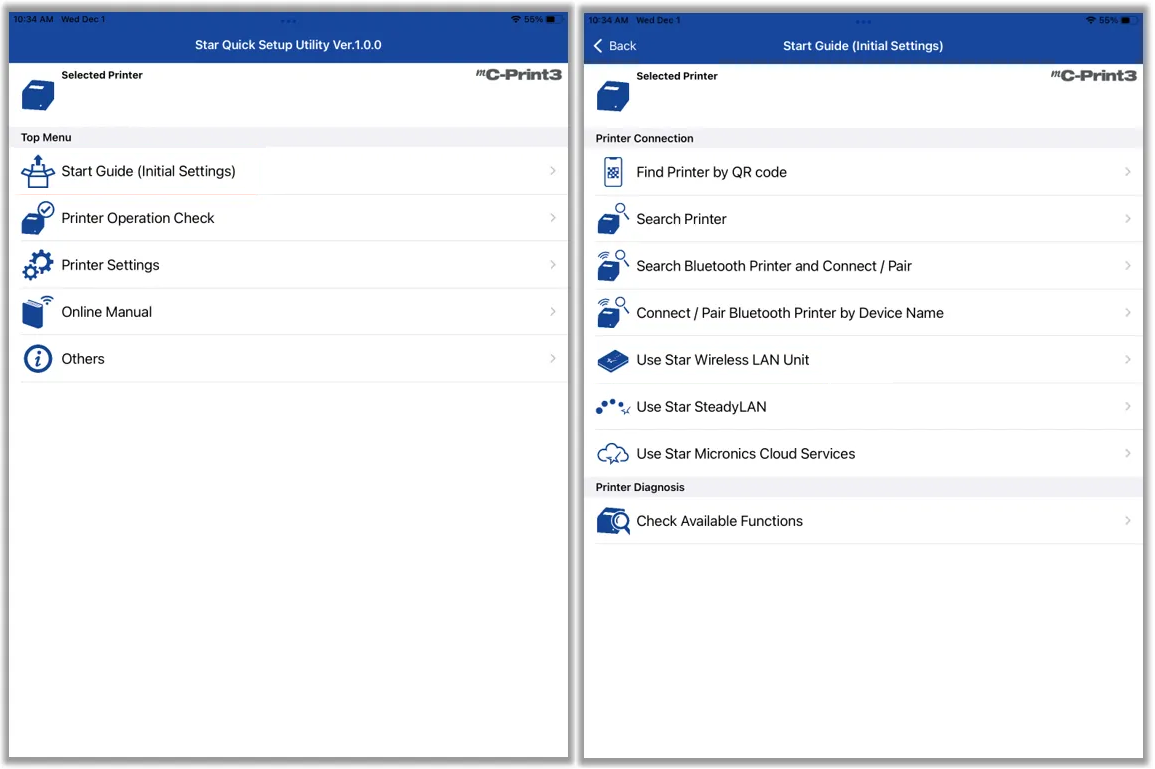Viewport: 1155px width, 769px height.
Task: Click Printer Operation Check icon
Action: click(38, 218)
